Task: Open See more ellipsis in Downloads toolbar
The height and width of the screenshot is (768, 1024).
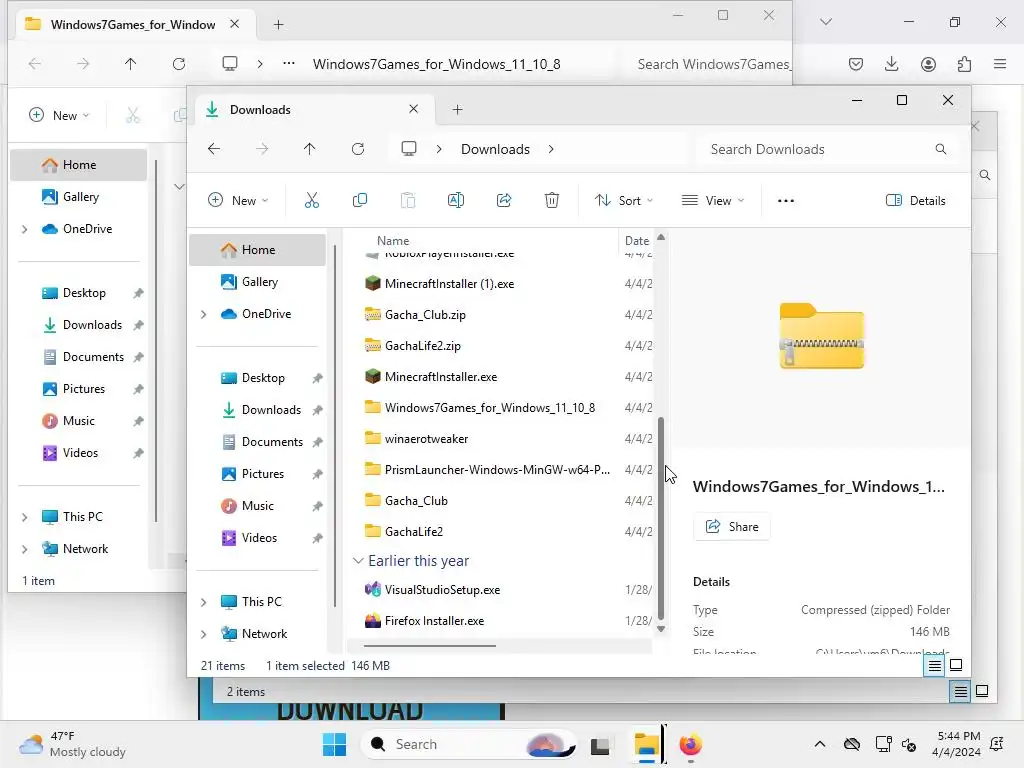Action: [x=786, y=200]
